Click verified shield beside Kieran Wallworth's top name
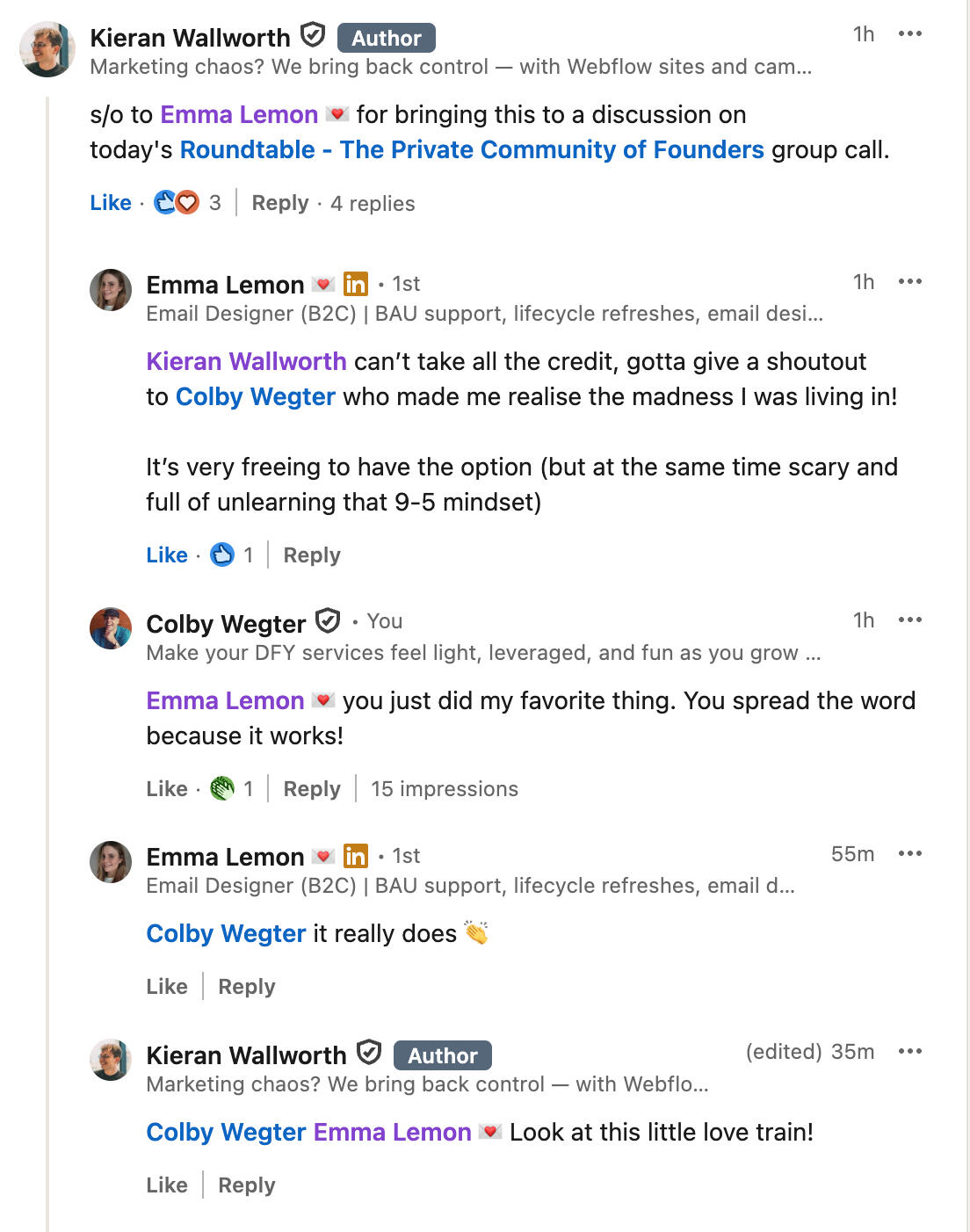The image size is (970, 1232). pyautogui.click(x=313, y=35)
